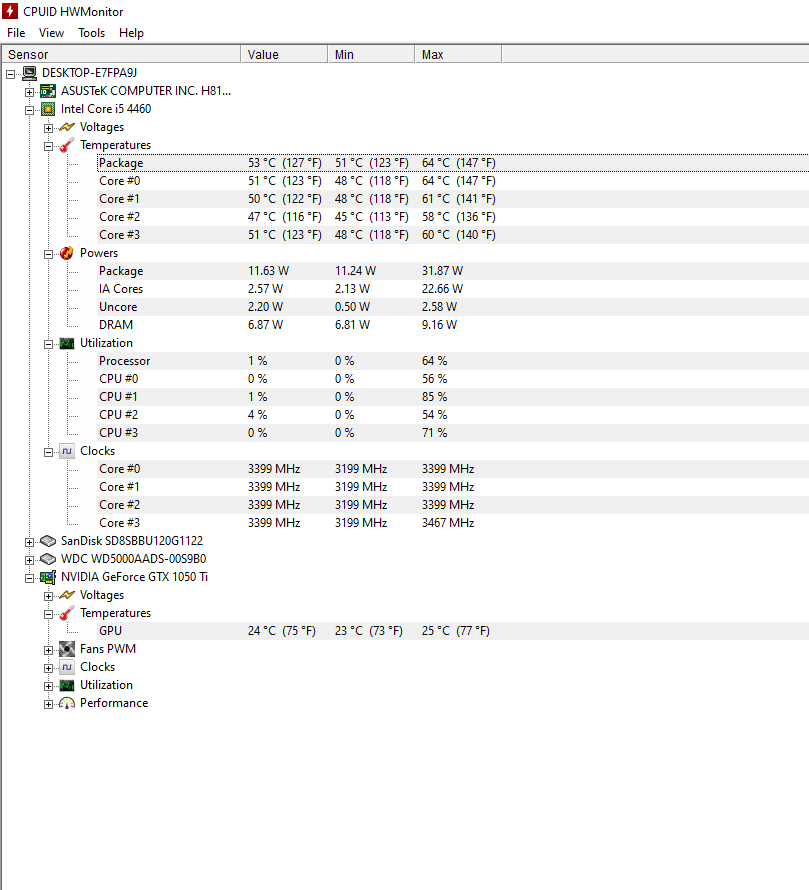
Task: Expand the GPU Voltages section
Action: tap(48, 597)
